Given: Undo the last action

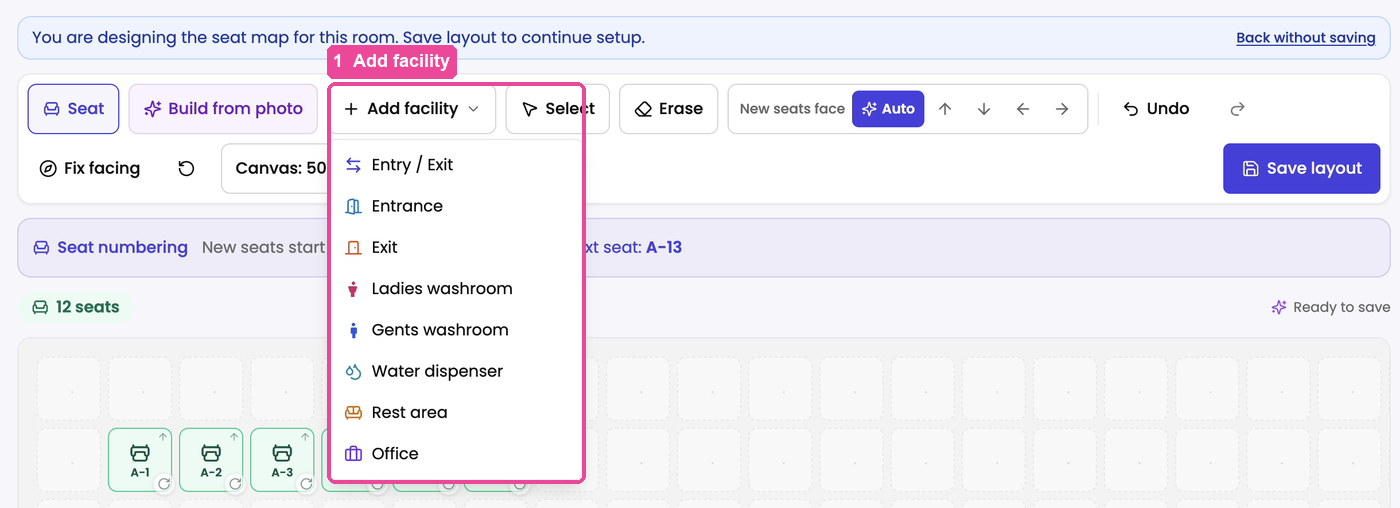Looking at the screenshot, I should (x=1156, y=109).
